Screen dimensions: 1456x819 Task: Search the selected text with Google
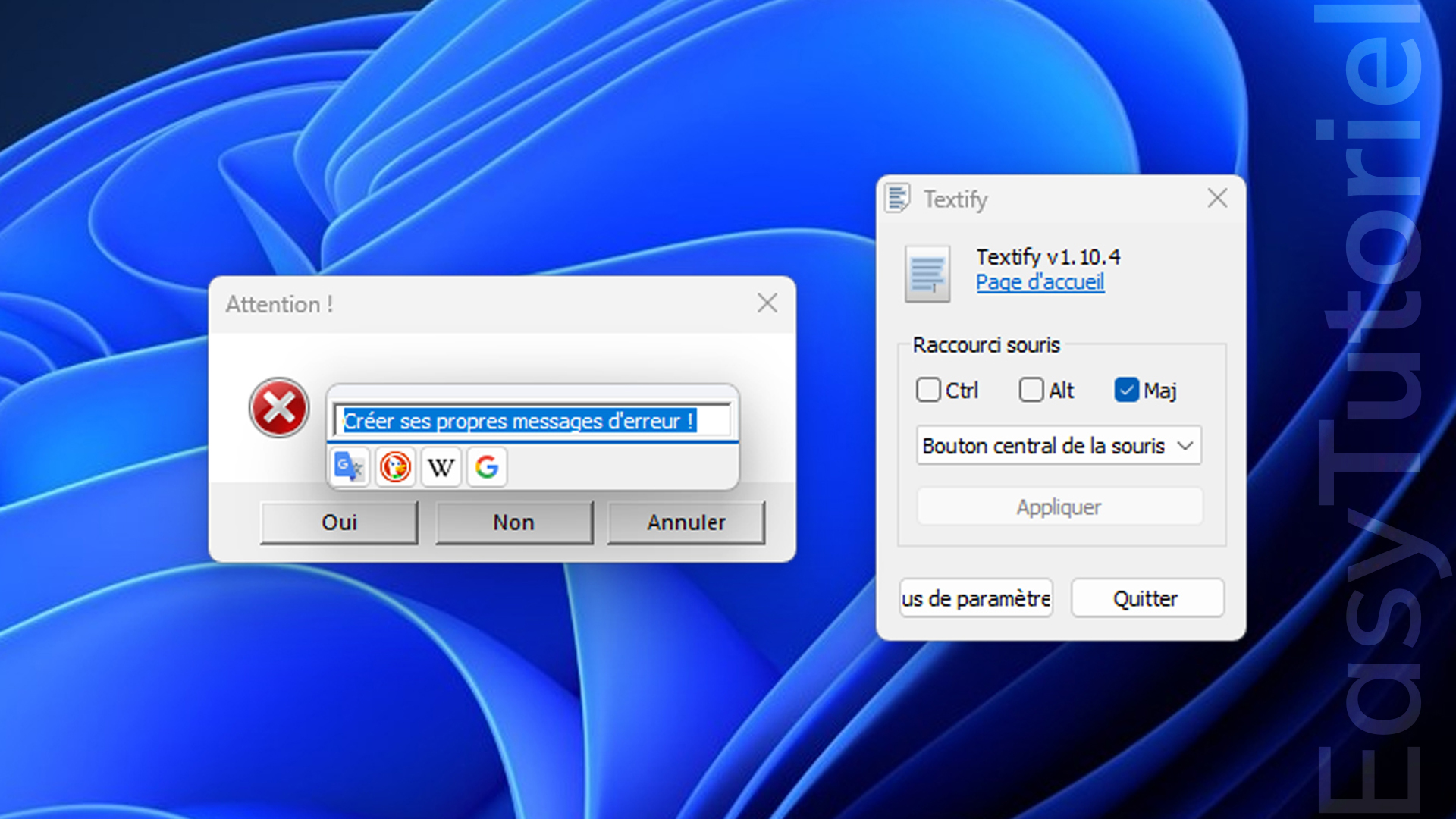(x=485, y=467)
